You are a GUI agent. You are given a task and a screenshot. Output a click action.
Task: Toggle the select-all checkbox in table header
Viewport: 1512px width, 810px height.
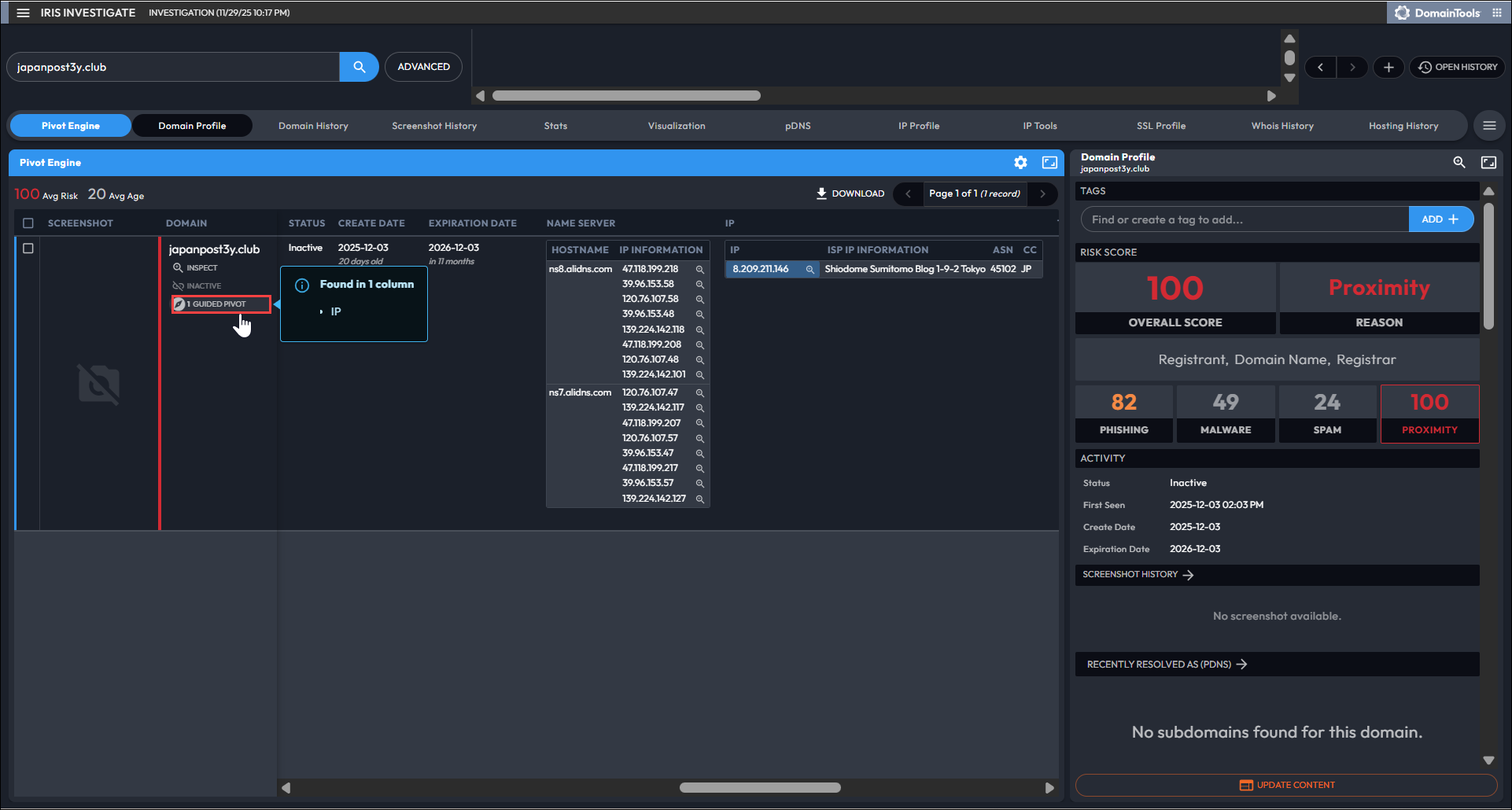[28, 223]
